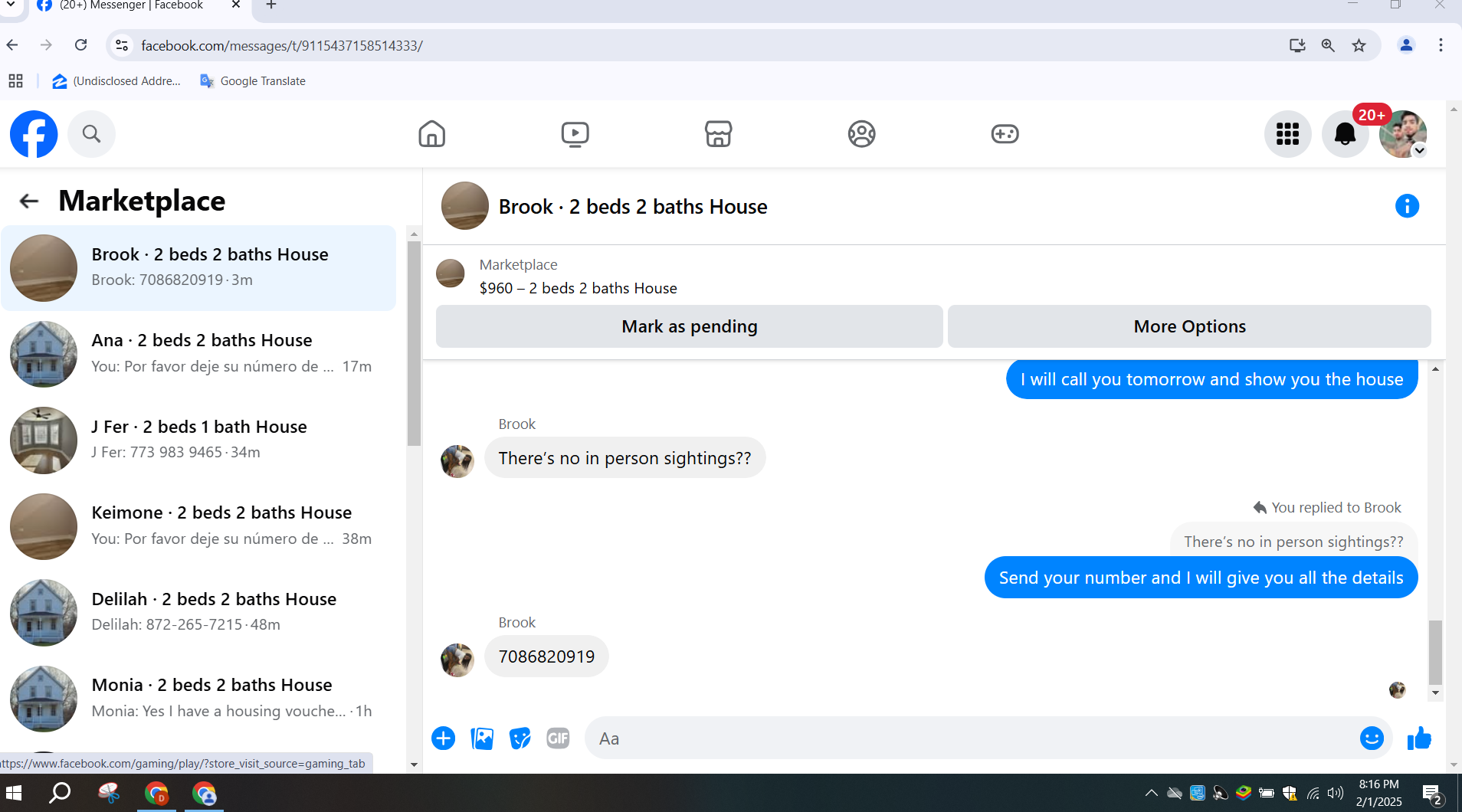
Task: Open the bookmarks apps grid icon
Action: coord(15,81)
